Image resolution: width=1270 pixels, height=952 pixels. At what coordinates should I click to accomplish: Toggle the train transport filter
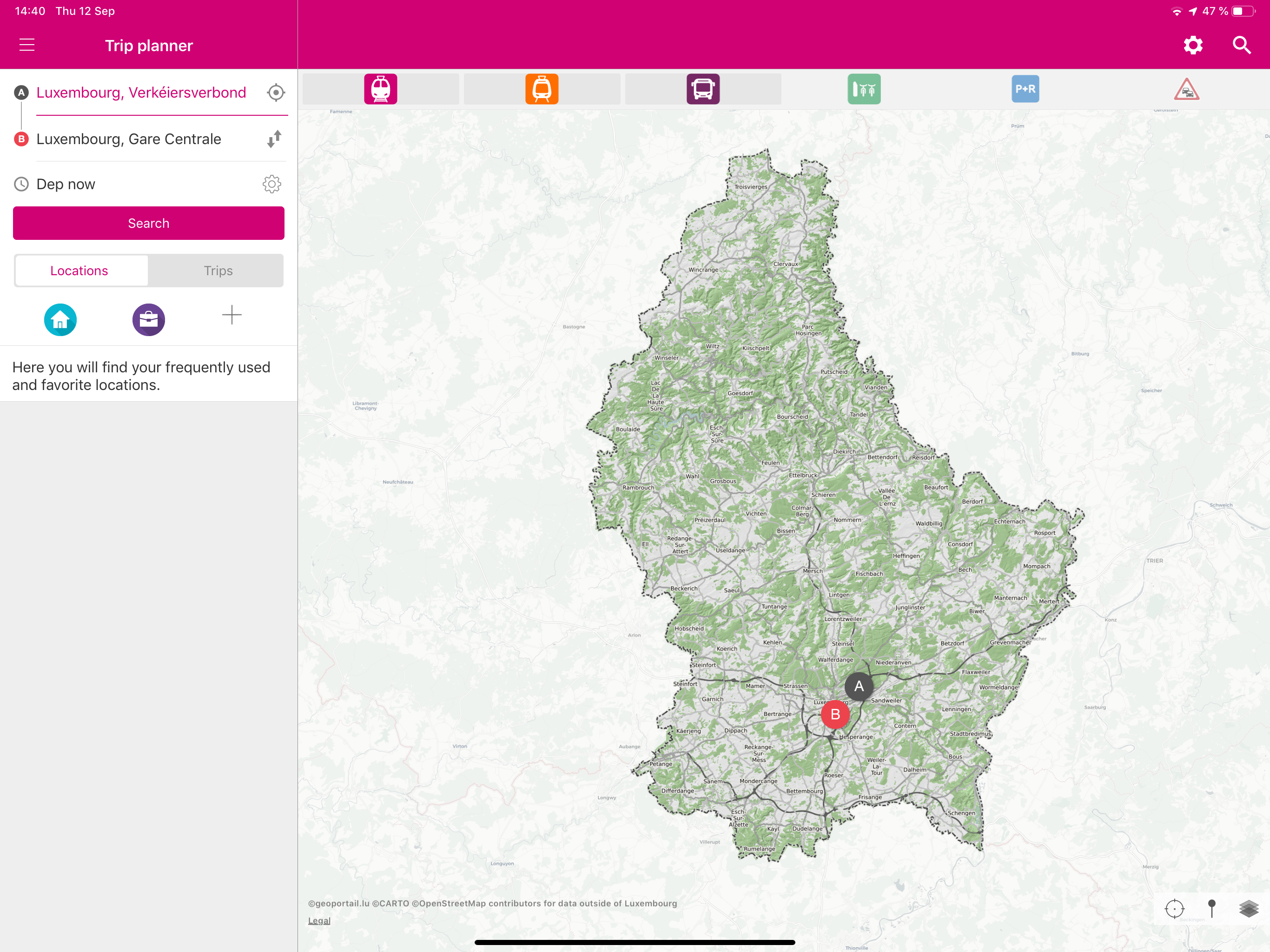380,89
